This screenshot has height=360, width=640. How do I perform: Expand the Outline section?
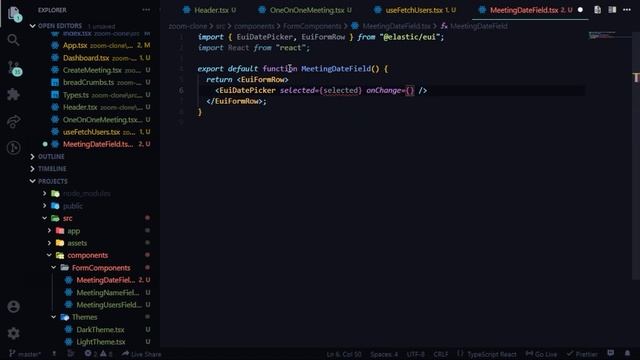(33, 156)
